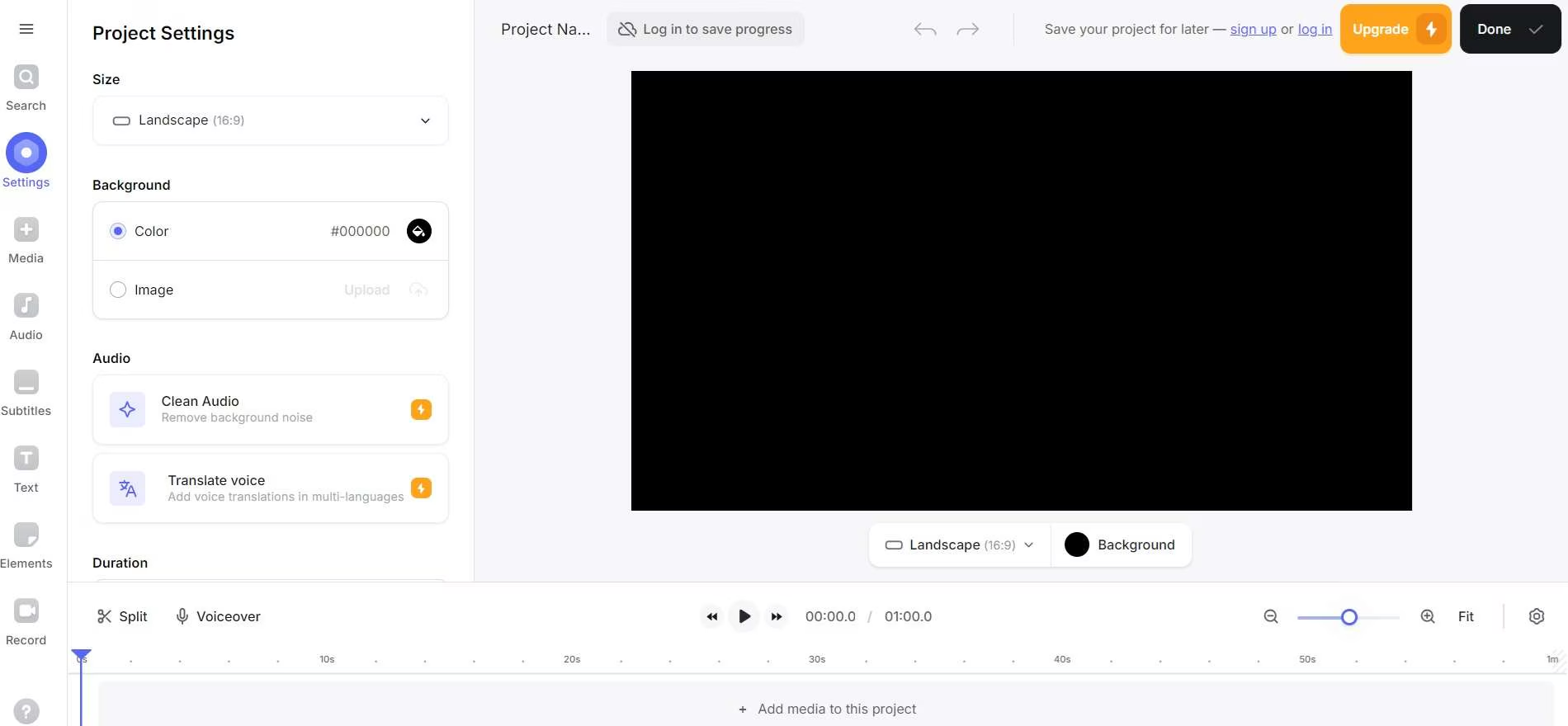Select the Image background radio button
This screenshot has height=726, width=1568.
point(118,290)
